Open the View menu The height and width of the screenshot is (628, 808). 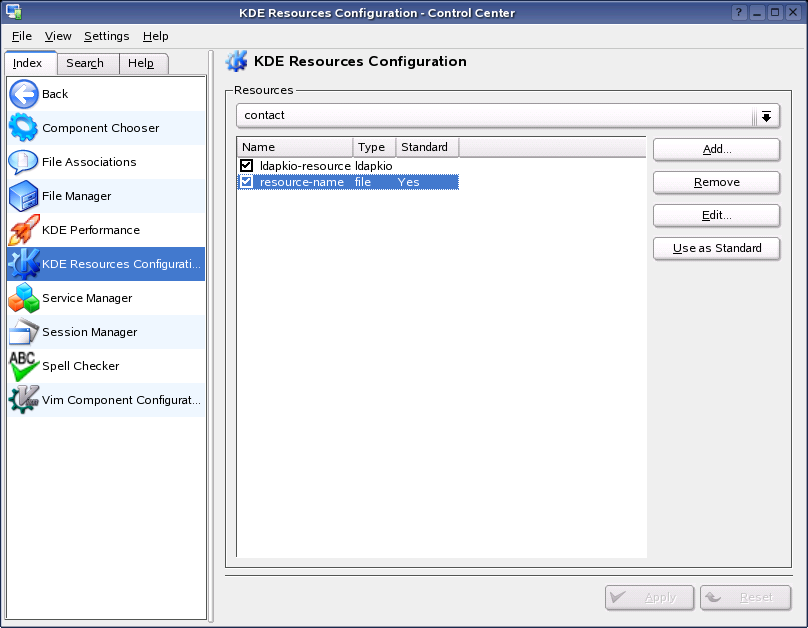tap(58, 36)
